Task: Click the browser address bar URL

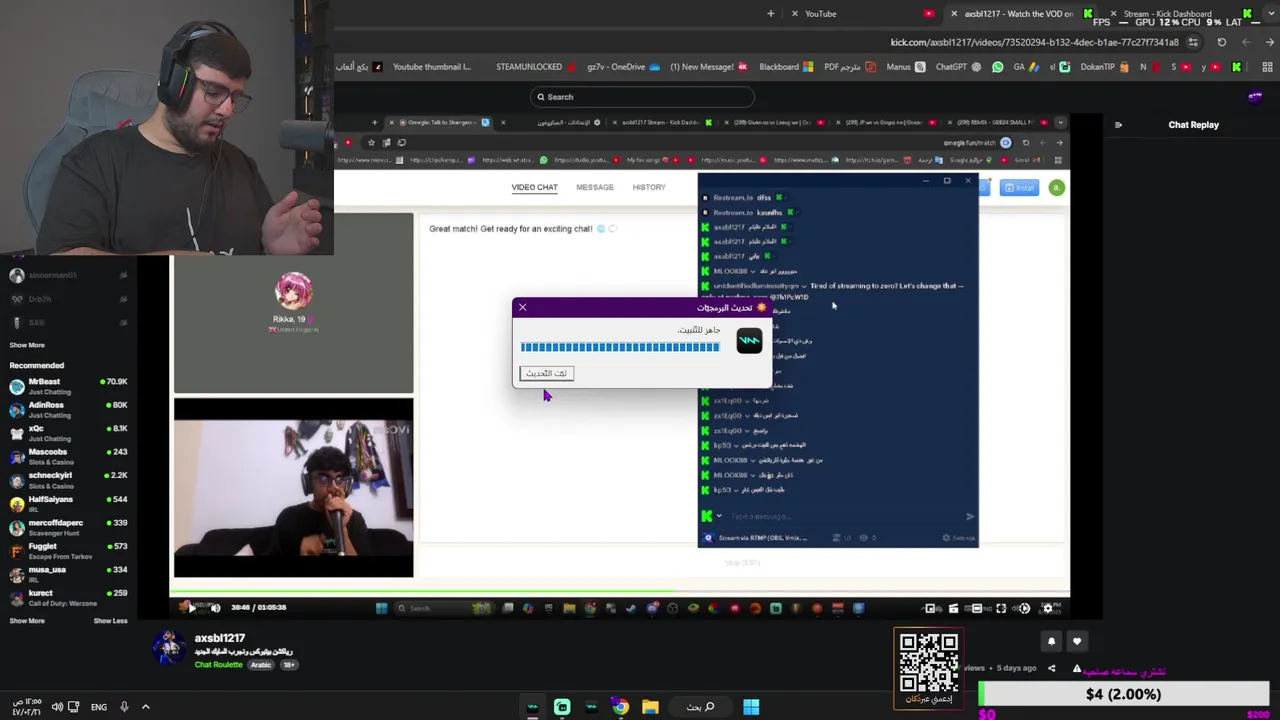Action: coord(1034,42)
